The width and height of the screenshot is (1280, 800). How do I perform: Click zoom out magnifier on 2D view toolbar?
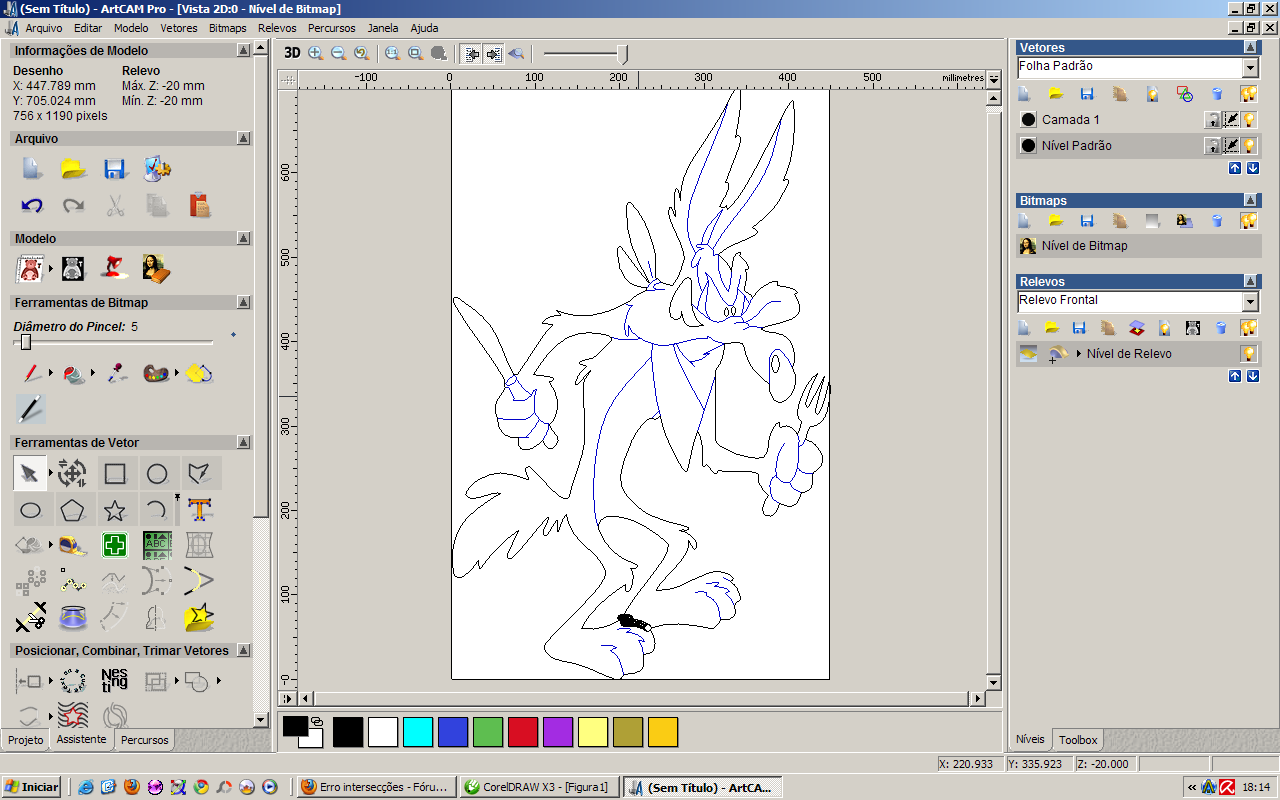(338, 53)
